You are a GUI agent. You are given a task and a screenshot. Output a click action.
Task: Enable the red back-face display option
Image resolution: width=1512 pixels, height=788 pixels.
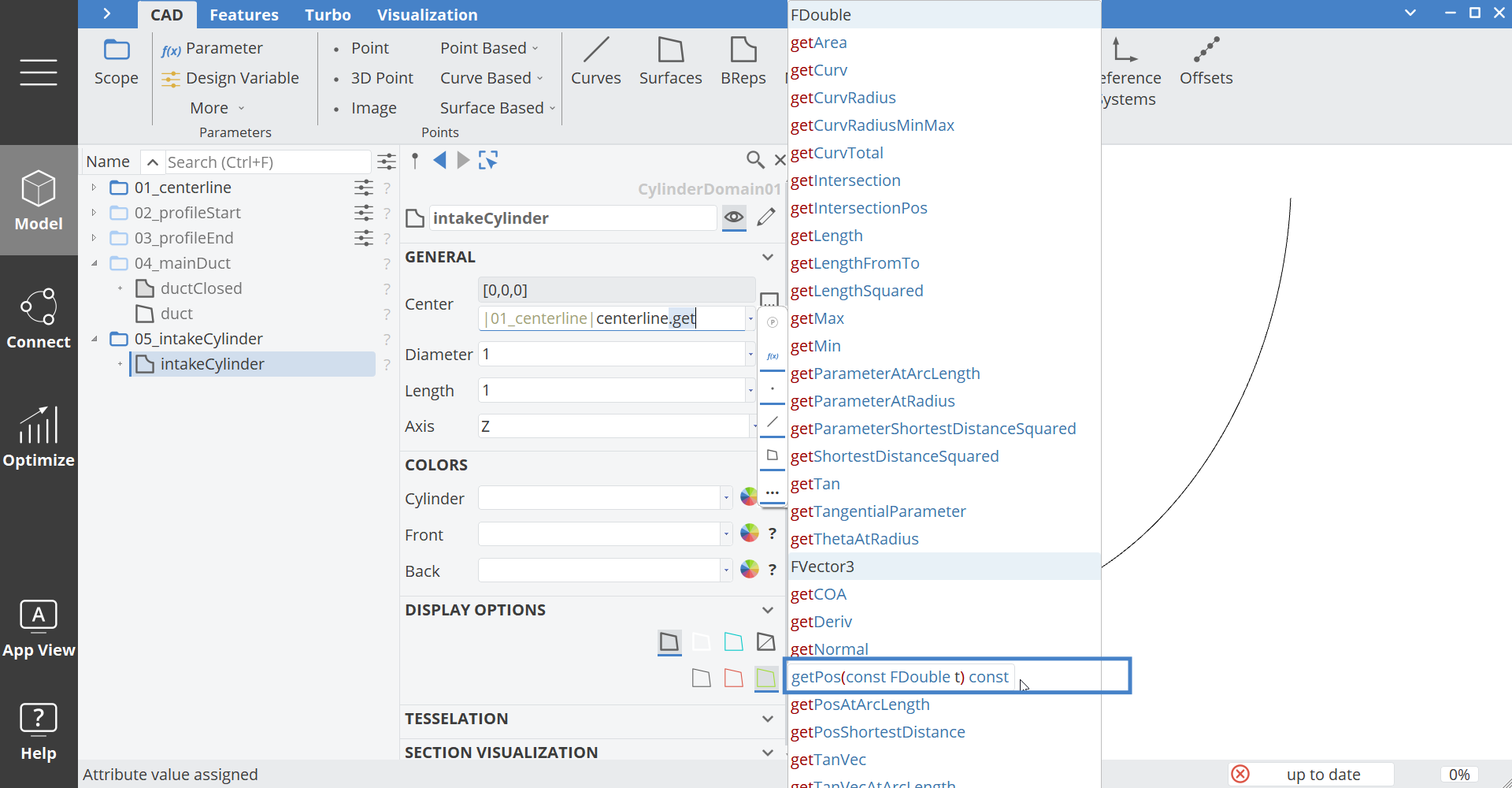(x=733, y=678)
